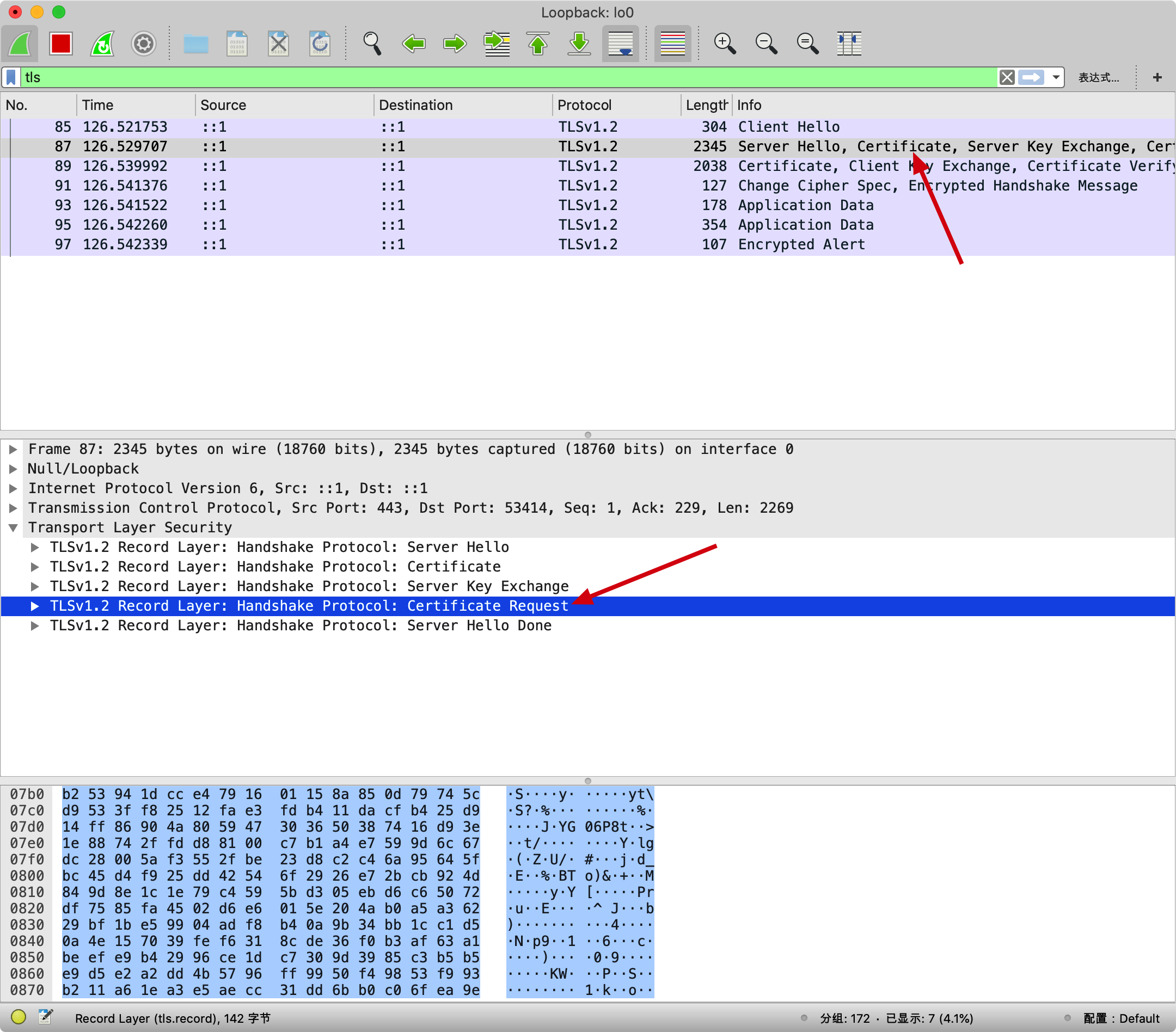The width and height of the screenshot is (1176, 1032).
Task: Toggle auto-scroll during live capture
Action: click(620, 44)
